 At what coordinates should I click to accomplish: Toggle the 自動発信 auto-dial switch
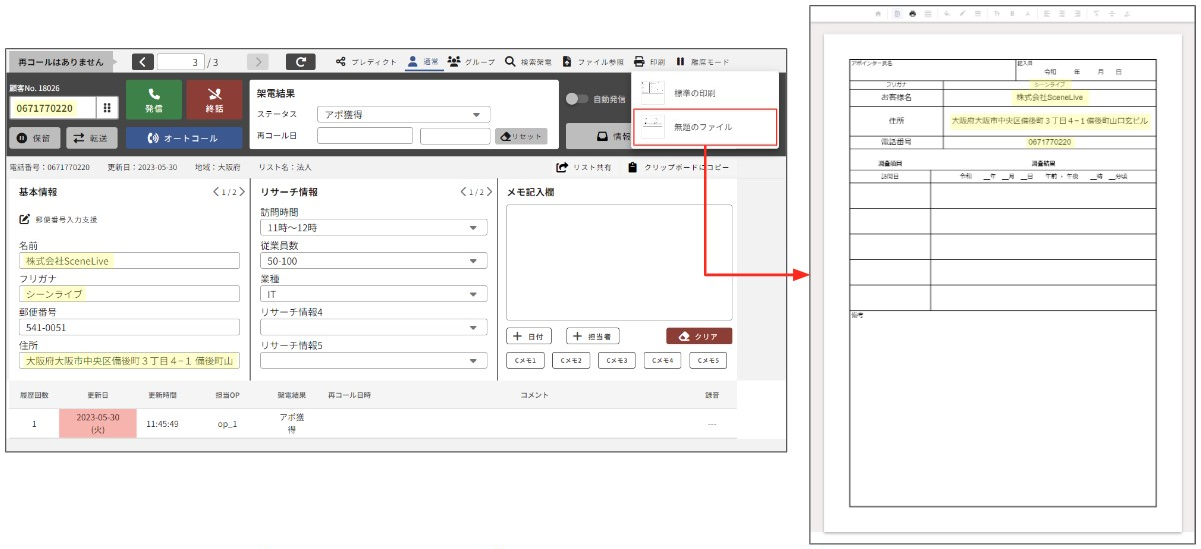tap(577, 99)
